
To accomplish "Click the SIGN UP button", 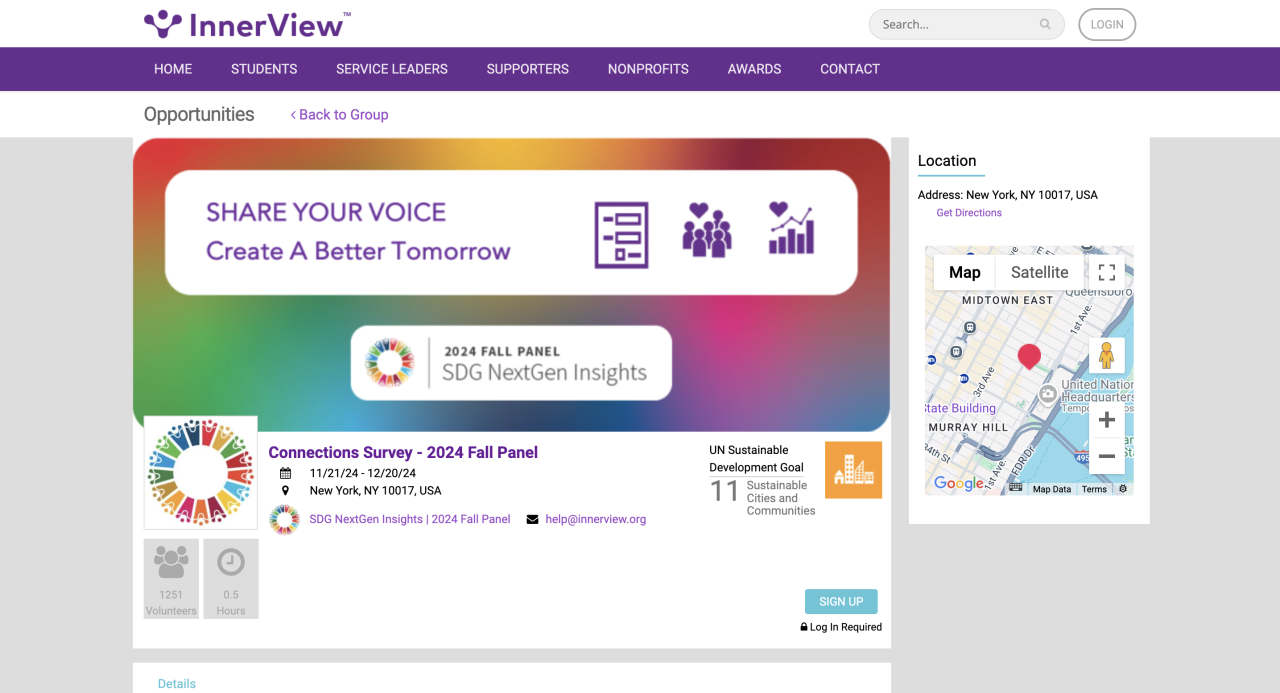I will tap(841, 601).
